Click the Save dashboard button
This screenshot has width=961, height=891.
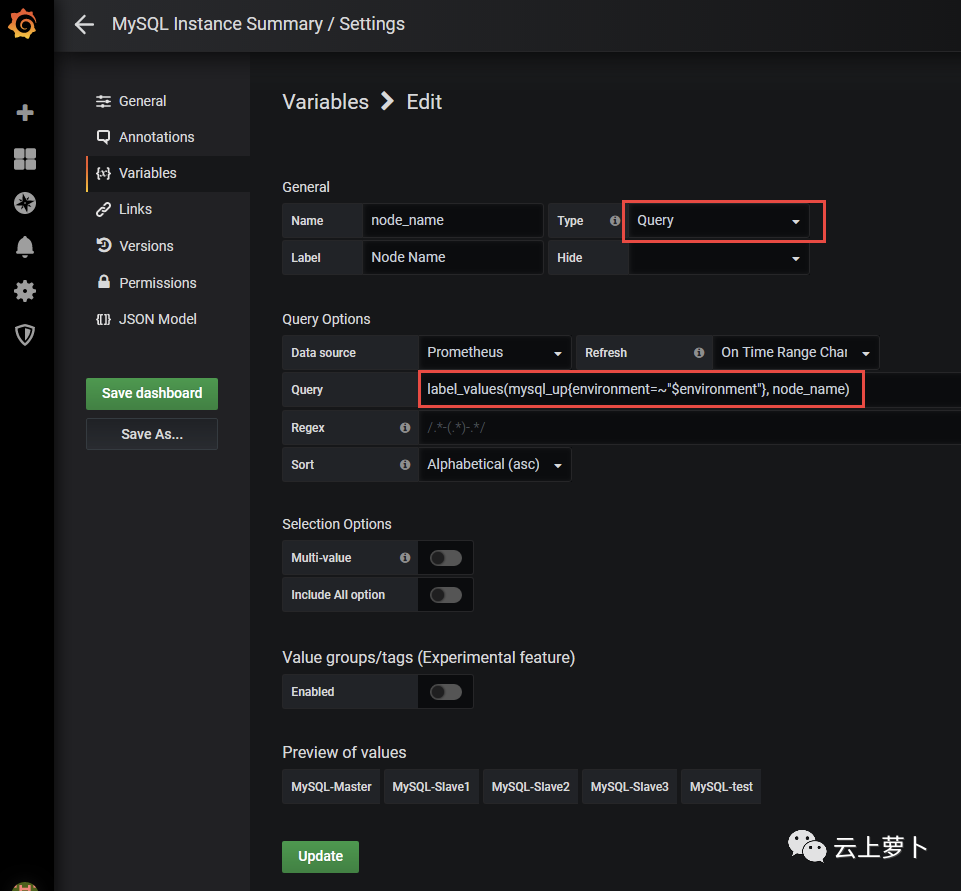click(152, 393)
